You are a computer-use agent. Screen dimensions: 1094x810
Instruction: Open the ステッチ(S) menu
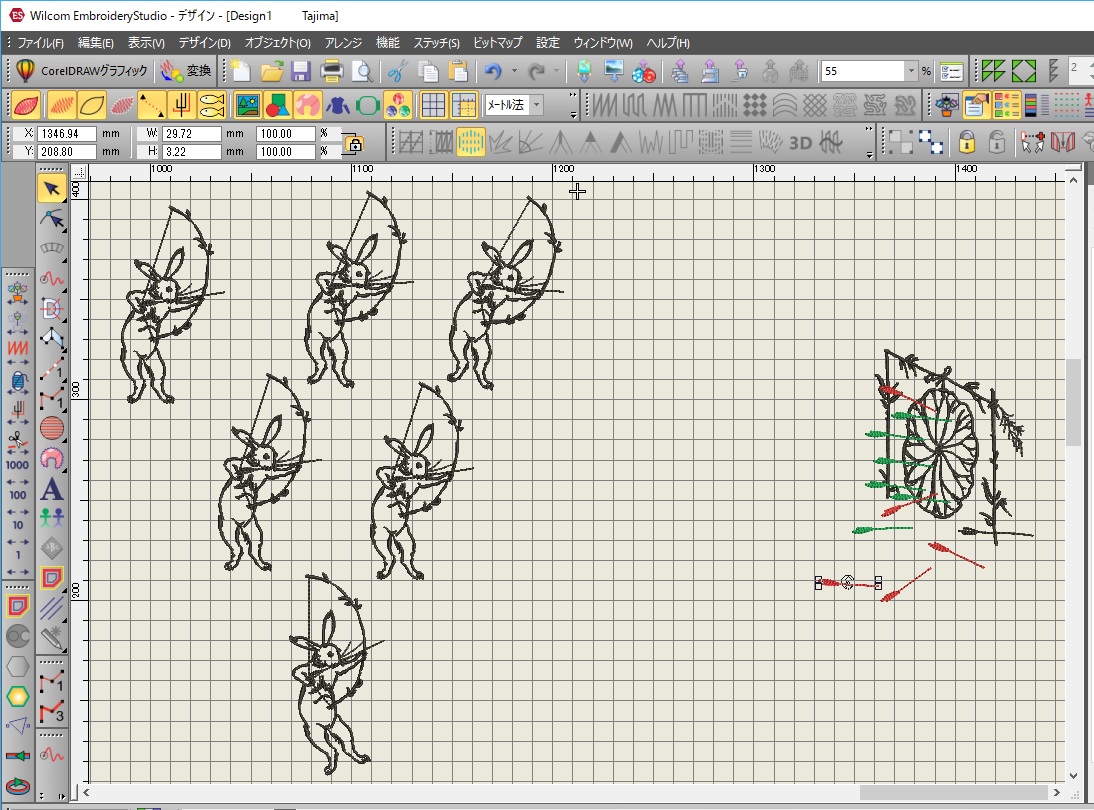pyautogui.click(x=437, y=43)
